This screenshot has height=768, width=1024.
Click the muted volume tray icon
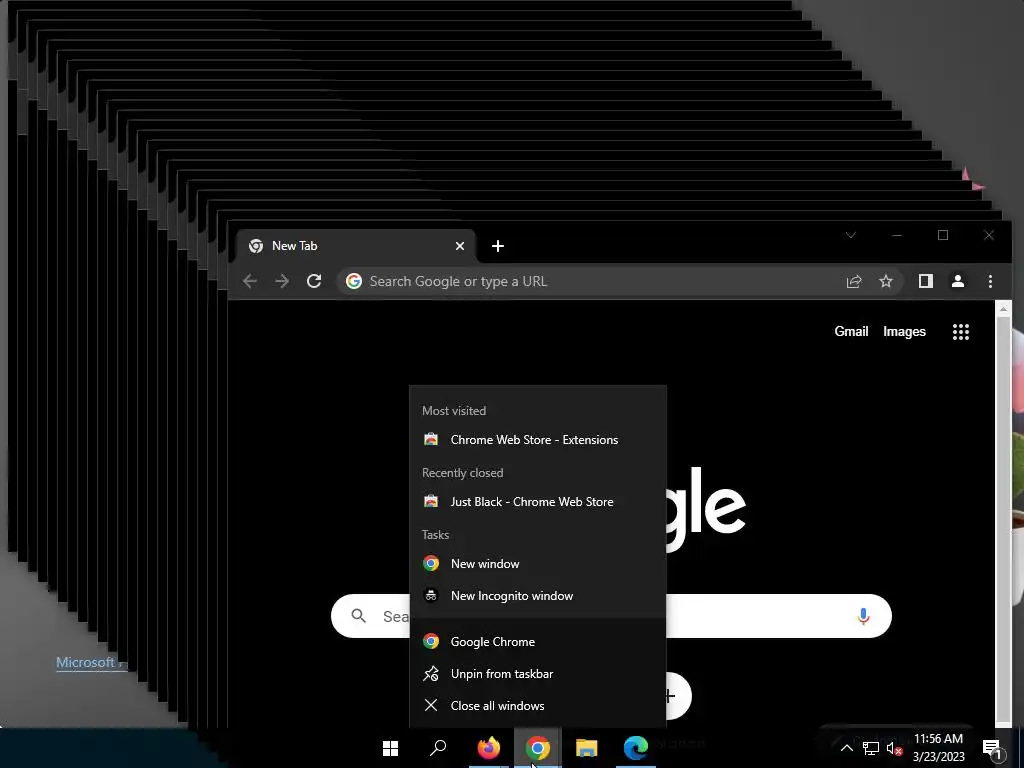click(x=894, y=748)
